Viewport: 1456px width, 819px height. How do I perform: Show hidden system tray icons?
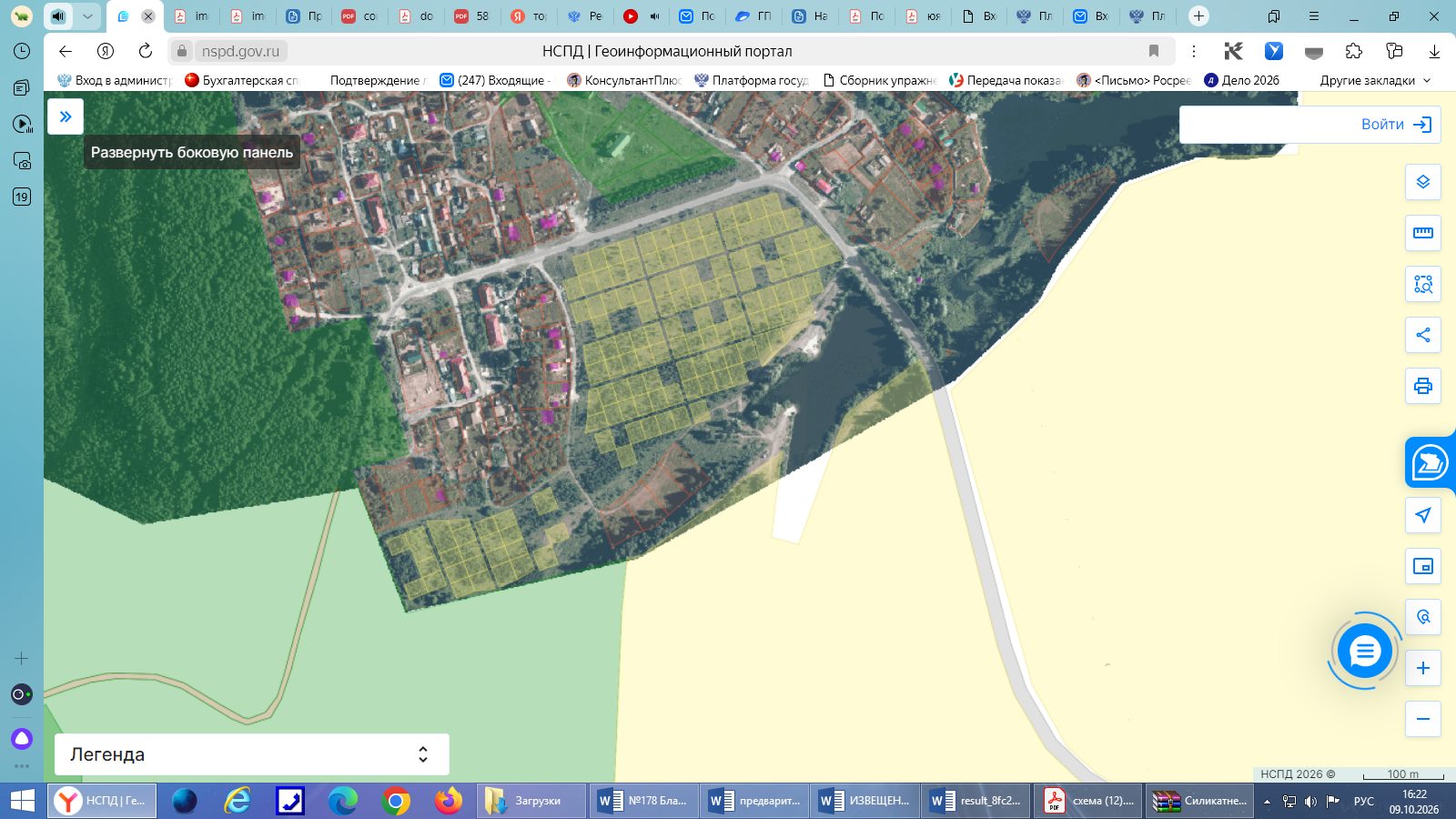click(1266, 802)
